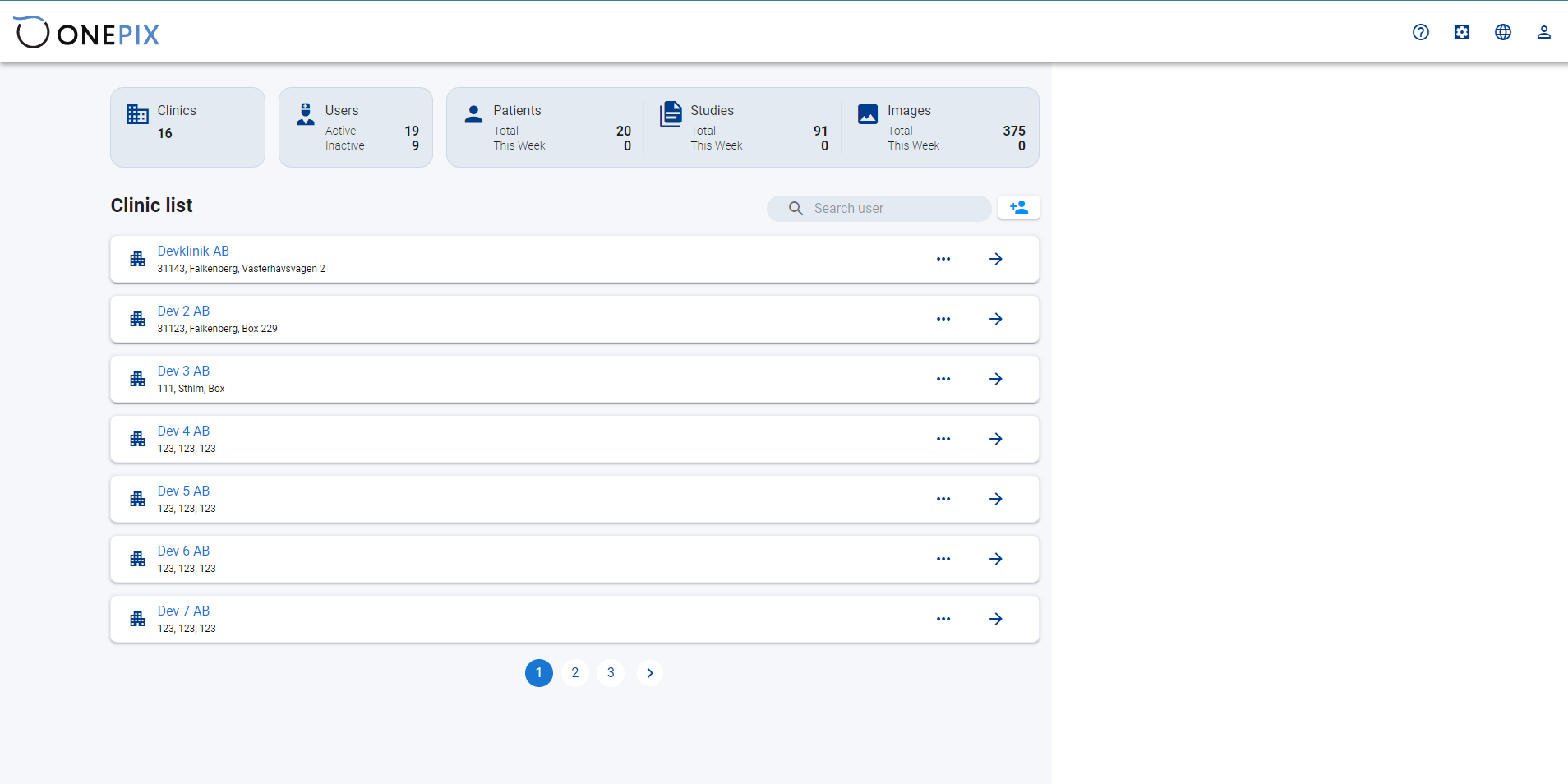
Task: Open more options for Dev 7 AB
Action: (943, 619)
